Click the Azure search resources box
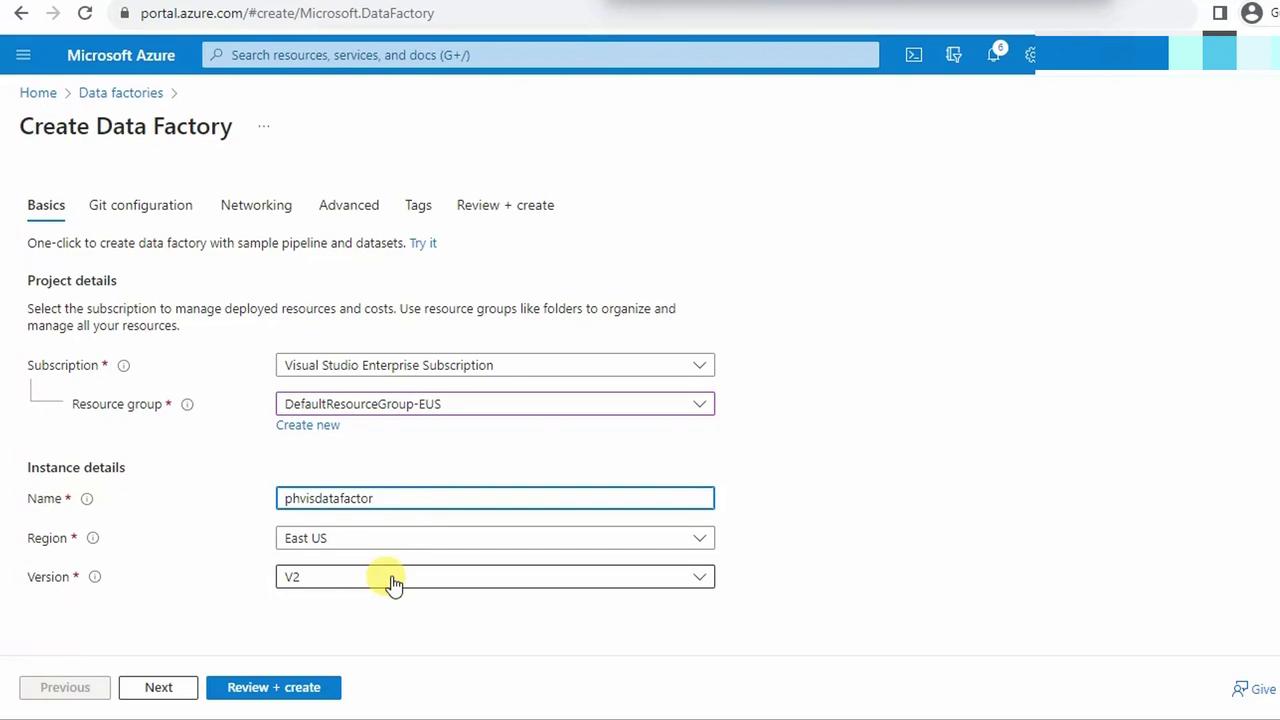 [540, 55]
